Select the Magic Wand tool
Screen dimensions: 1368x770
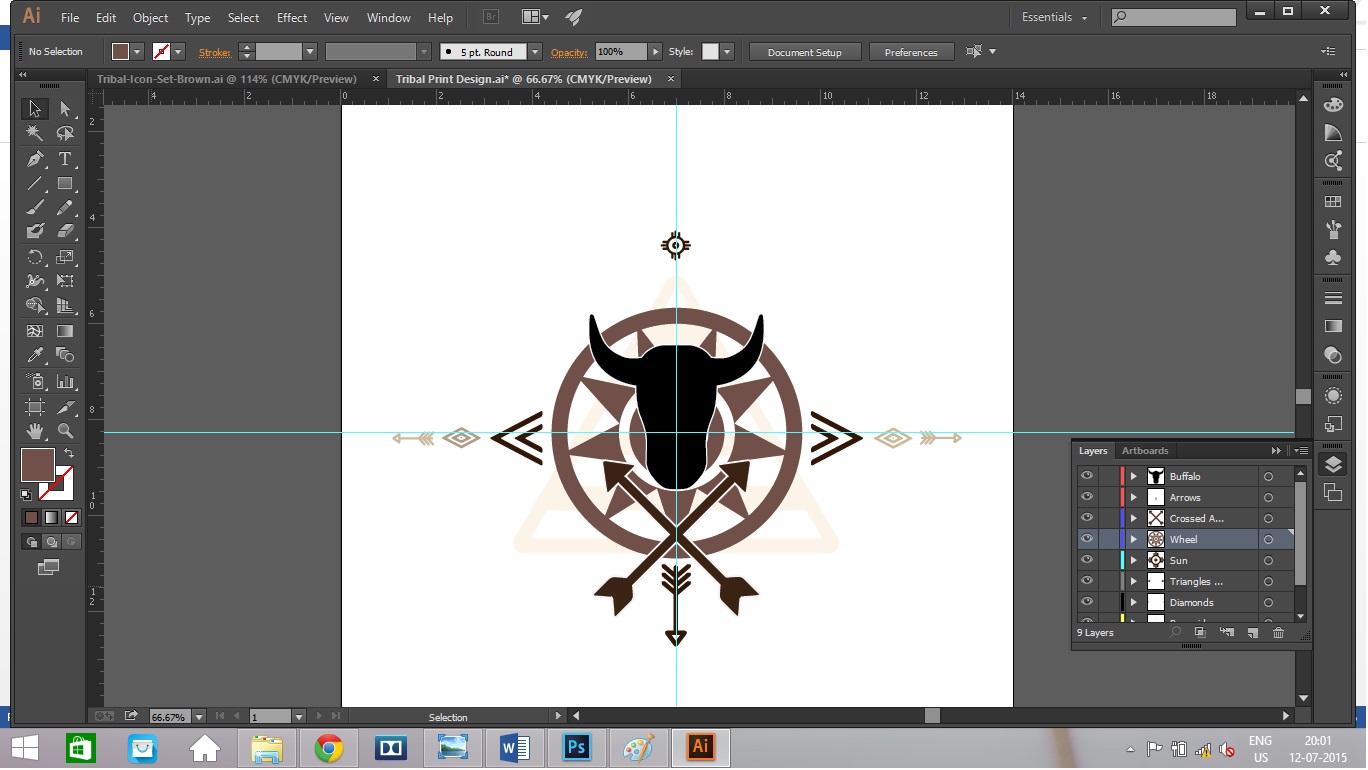pyautogui.click(x=35, y=133)
